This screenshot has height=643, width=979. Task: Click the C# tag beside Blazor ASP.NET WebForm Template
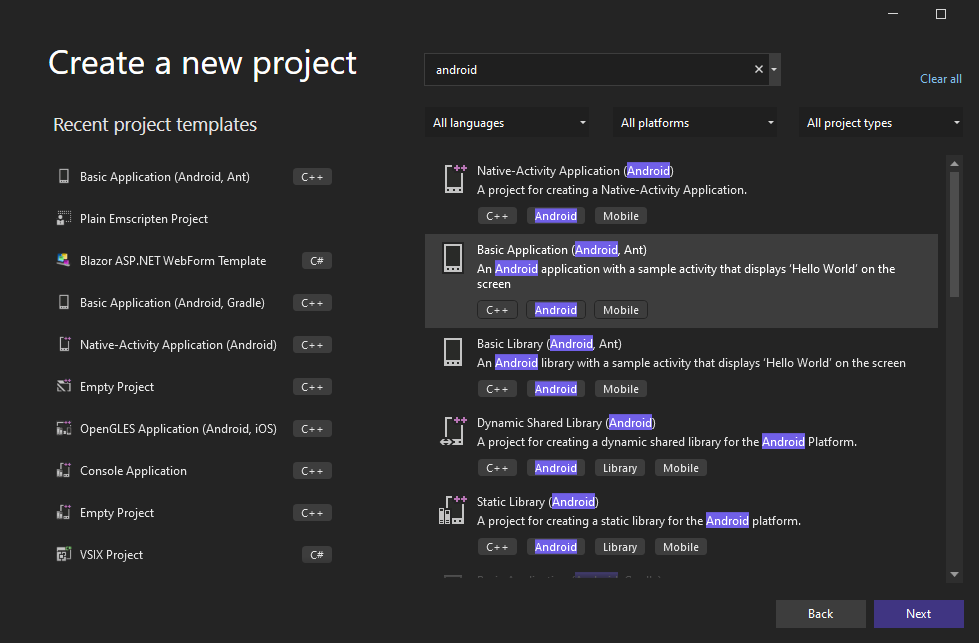point(317,260)
